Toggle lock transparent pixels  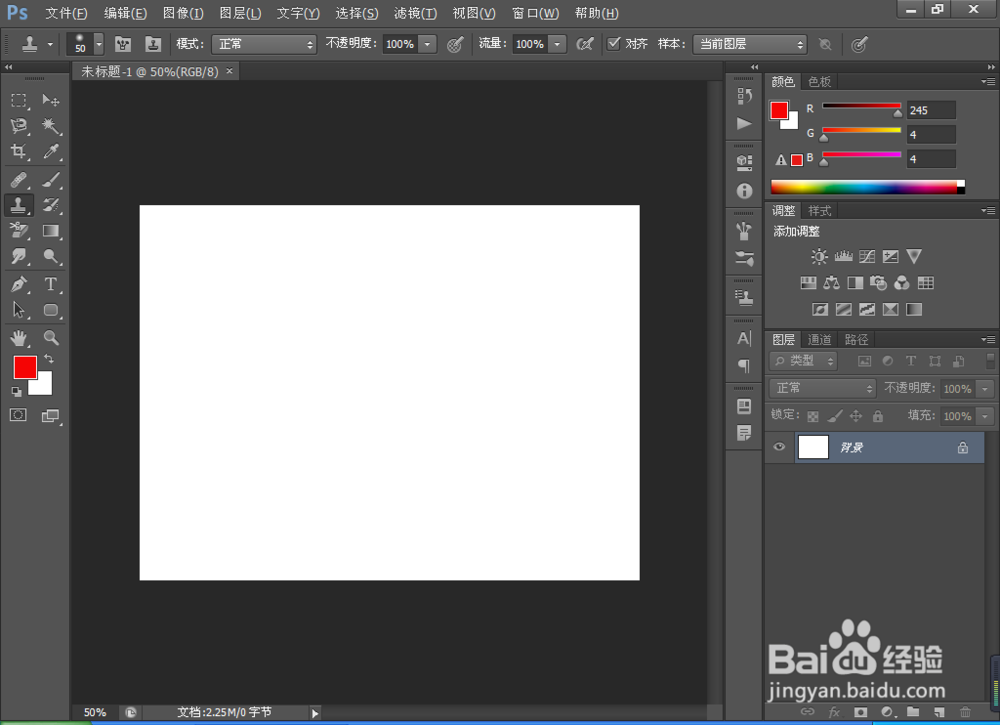pyautogui.click(x=812, y=416)
